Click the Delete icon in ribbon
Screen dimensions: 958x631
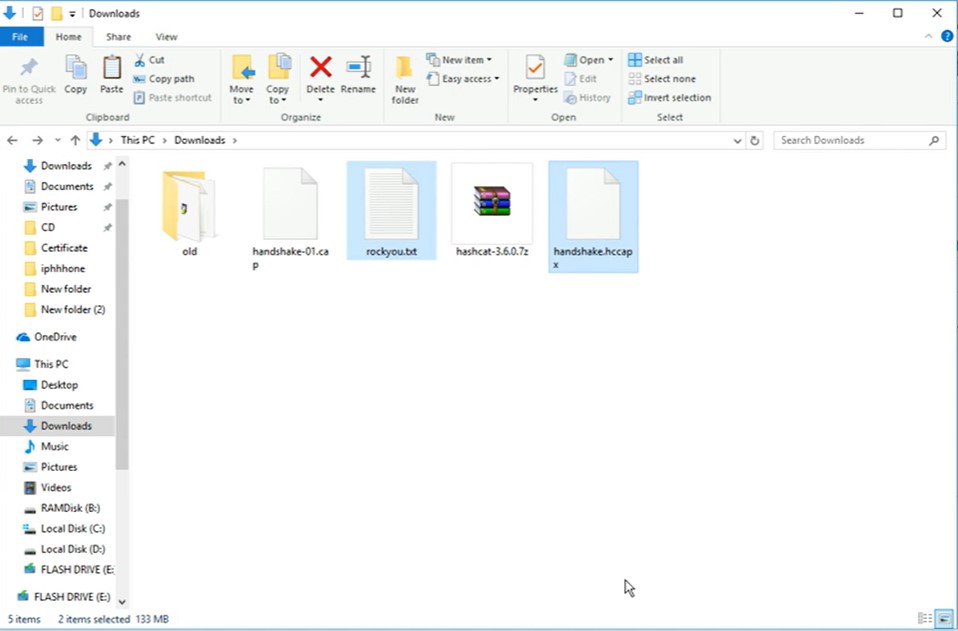tap(320, 76)
